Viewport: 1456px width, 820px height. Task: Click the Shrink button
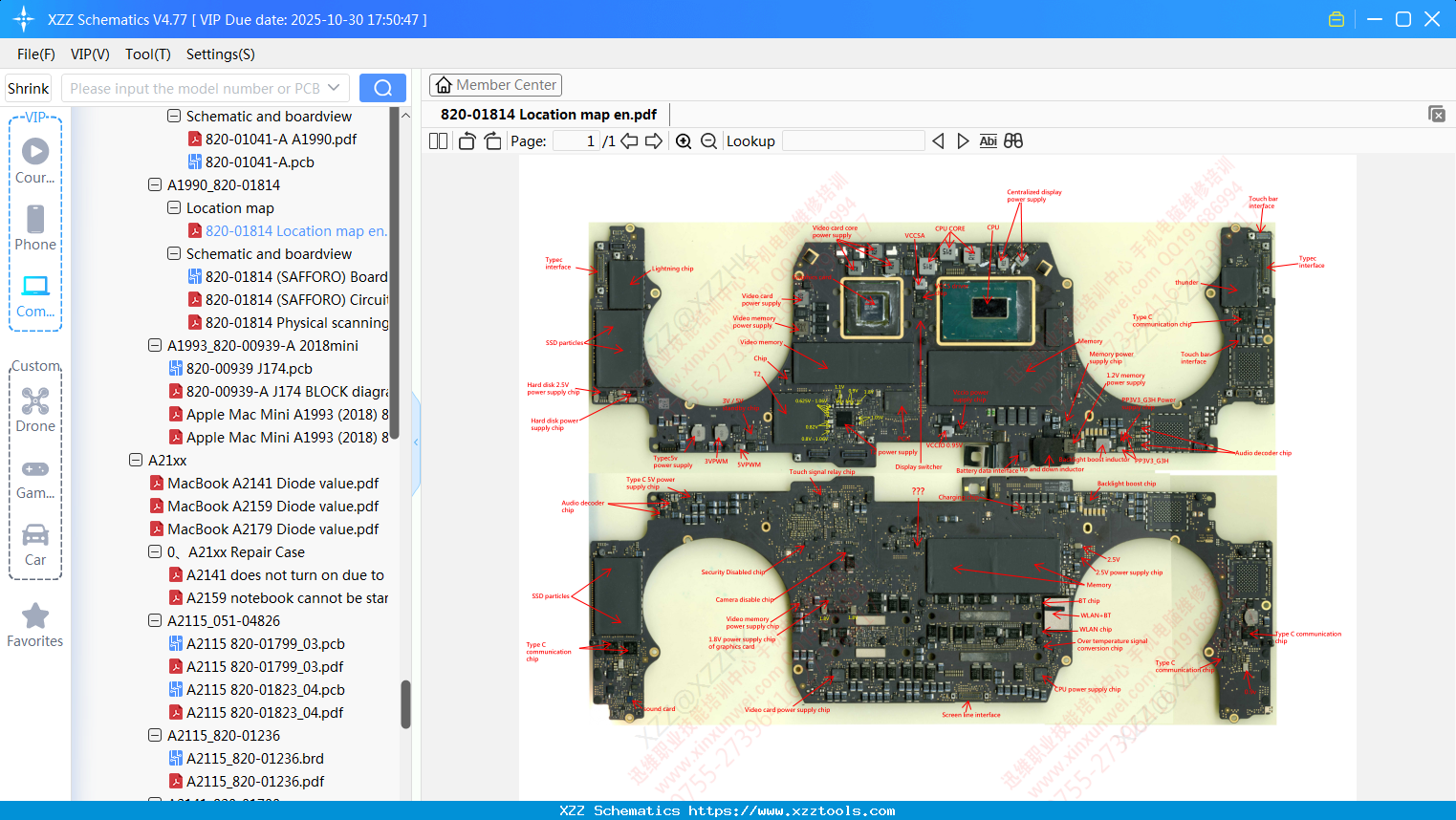click(x=29, y=88)
